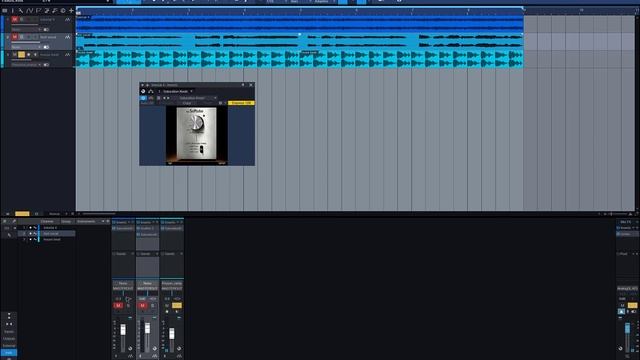This screenshot has height=360, width=640.
Task: Hide second channel via its visibility dot
Action: click(x=30, y=233)
